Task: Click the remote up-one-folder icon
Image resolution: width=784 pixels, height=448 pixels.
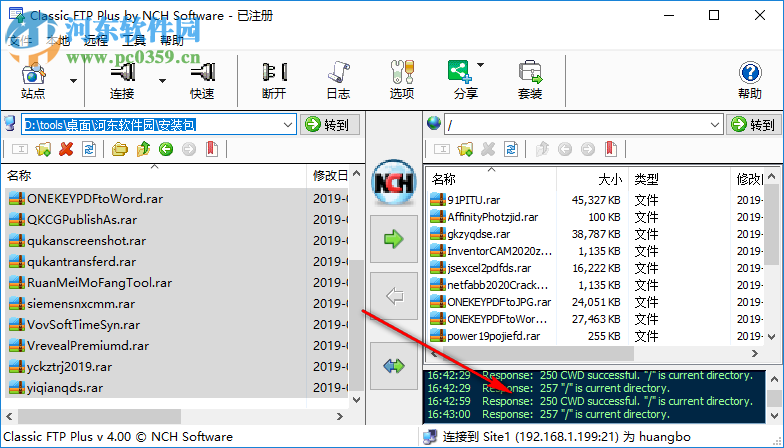Action: [542, 149]
